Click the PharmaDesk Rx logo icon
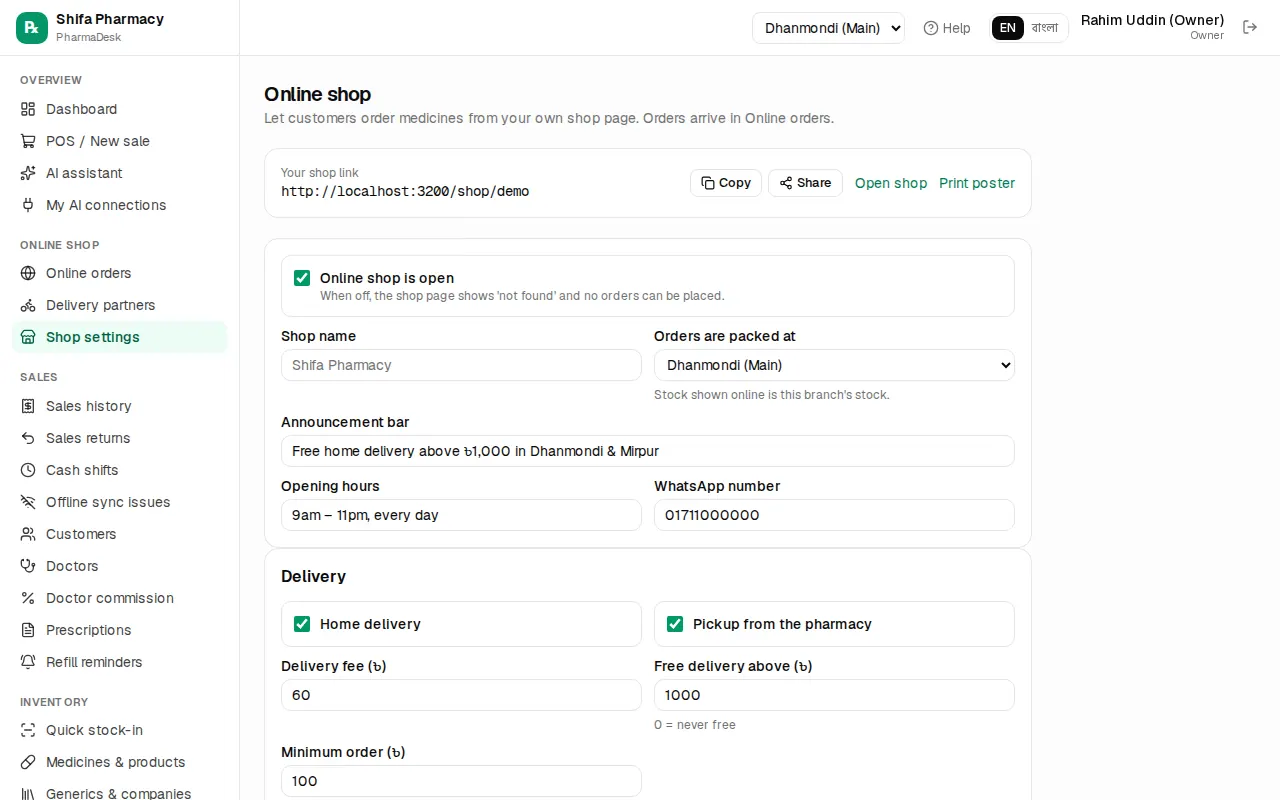Screen dimensions: 1280x800 click(32, 28)
